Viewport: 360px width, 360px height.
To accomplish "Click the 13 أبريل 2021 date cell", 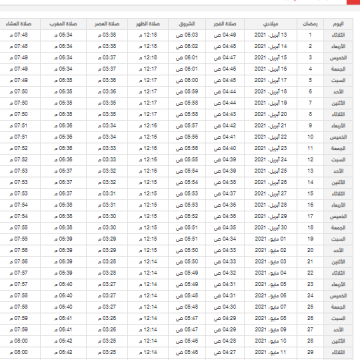I will [x=271, y=35].
